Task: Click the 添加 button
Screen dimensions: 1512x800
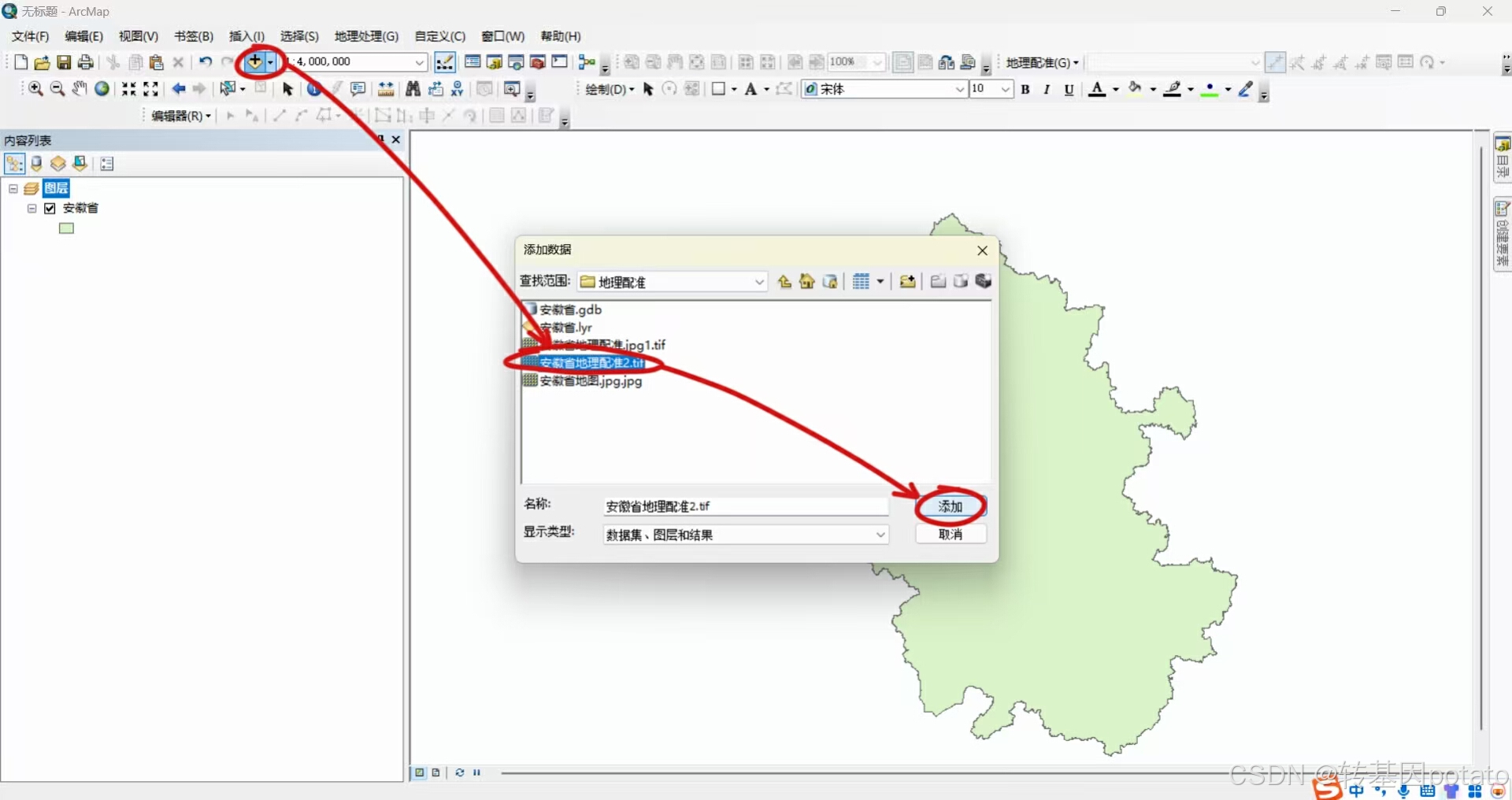Action: pos(951,506)
